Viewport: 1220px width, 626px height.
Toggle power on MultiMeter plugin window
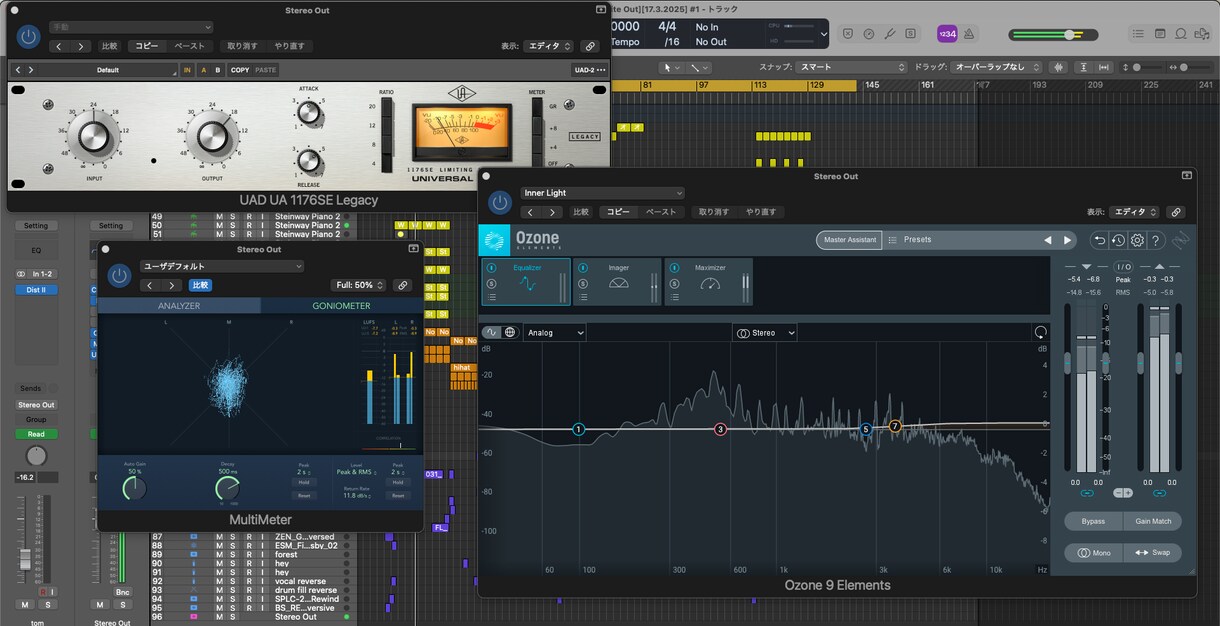[x=120, y=276]
